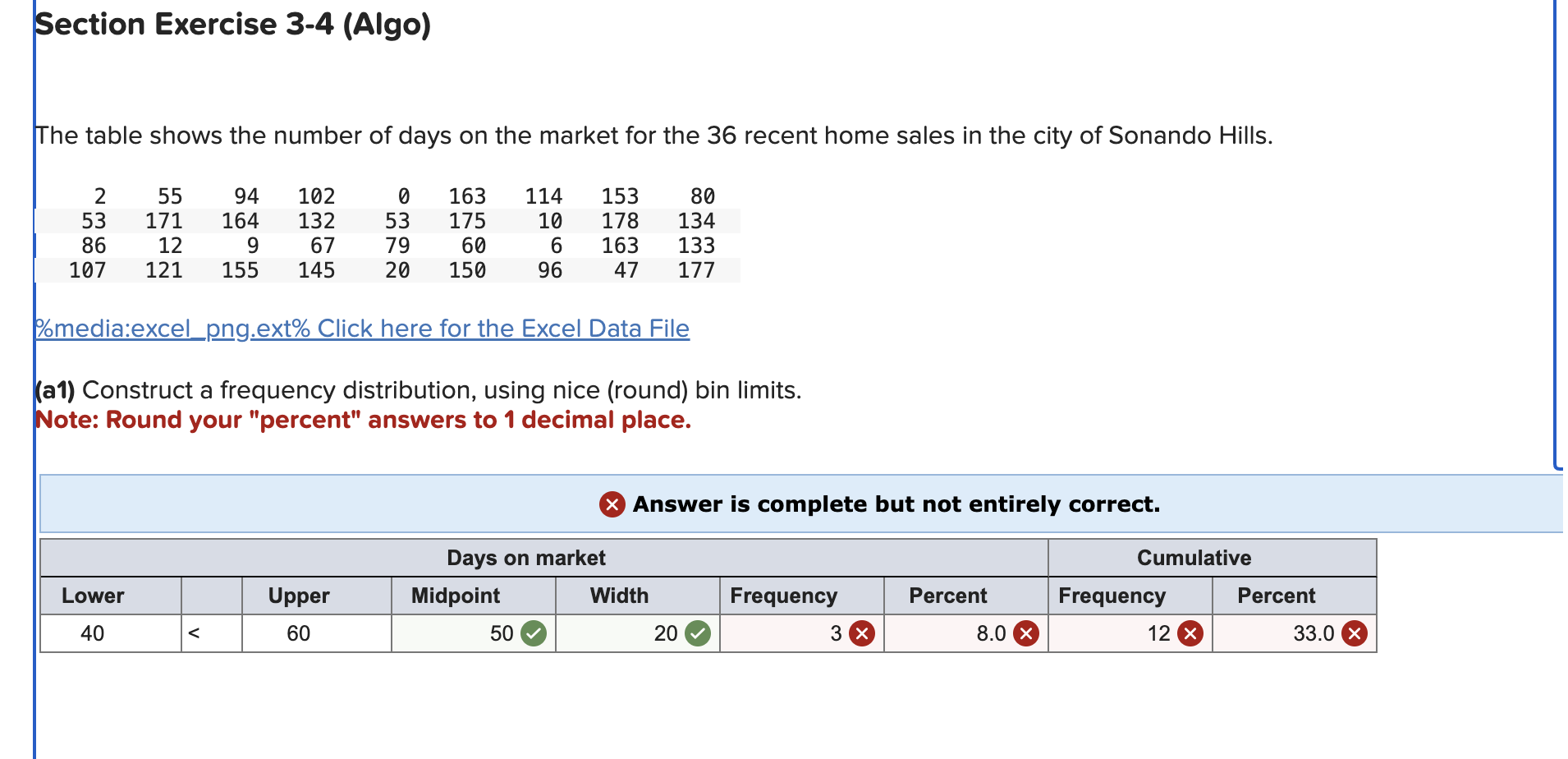Click the red X in the answer status banner

click(611, 504)
